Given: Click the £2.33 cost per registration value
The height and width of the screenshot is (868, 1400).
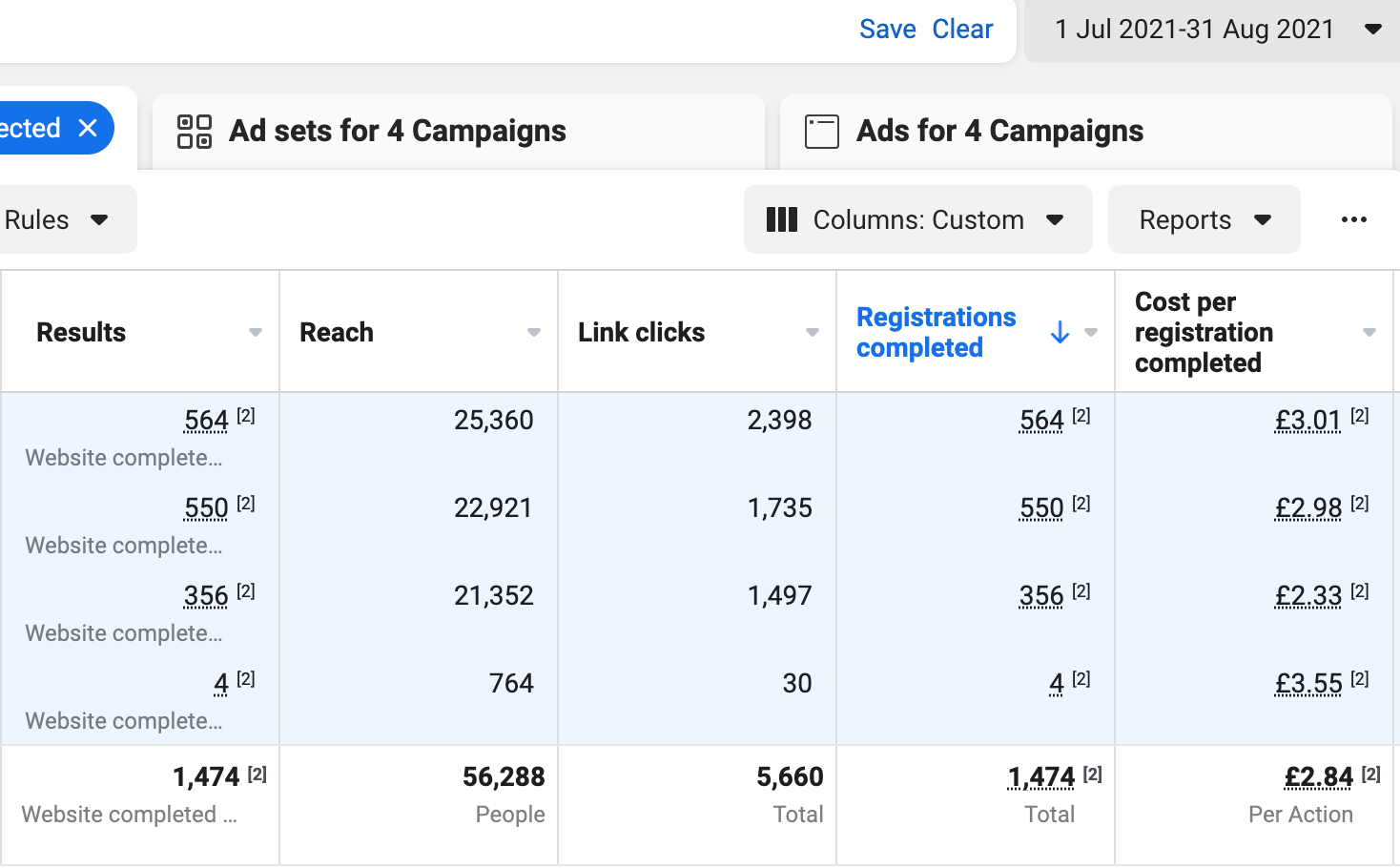Looking at the screenshot, I should point(1308,596).
